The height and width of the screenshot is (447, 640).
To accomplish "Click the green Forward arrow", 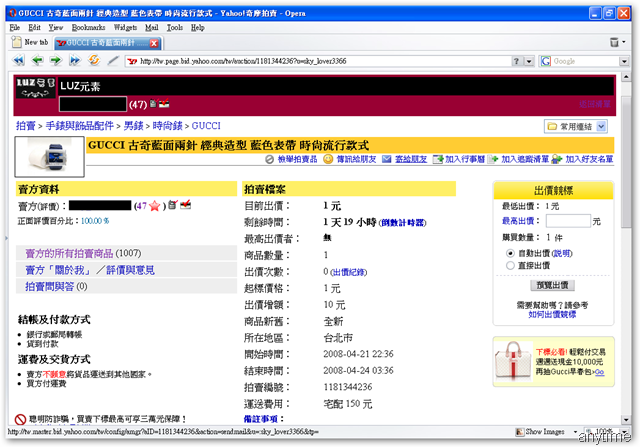I will pos(56,60).
